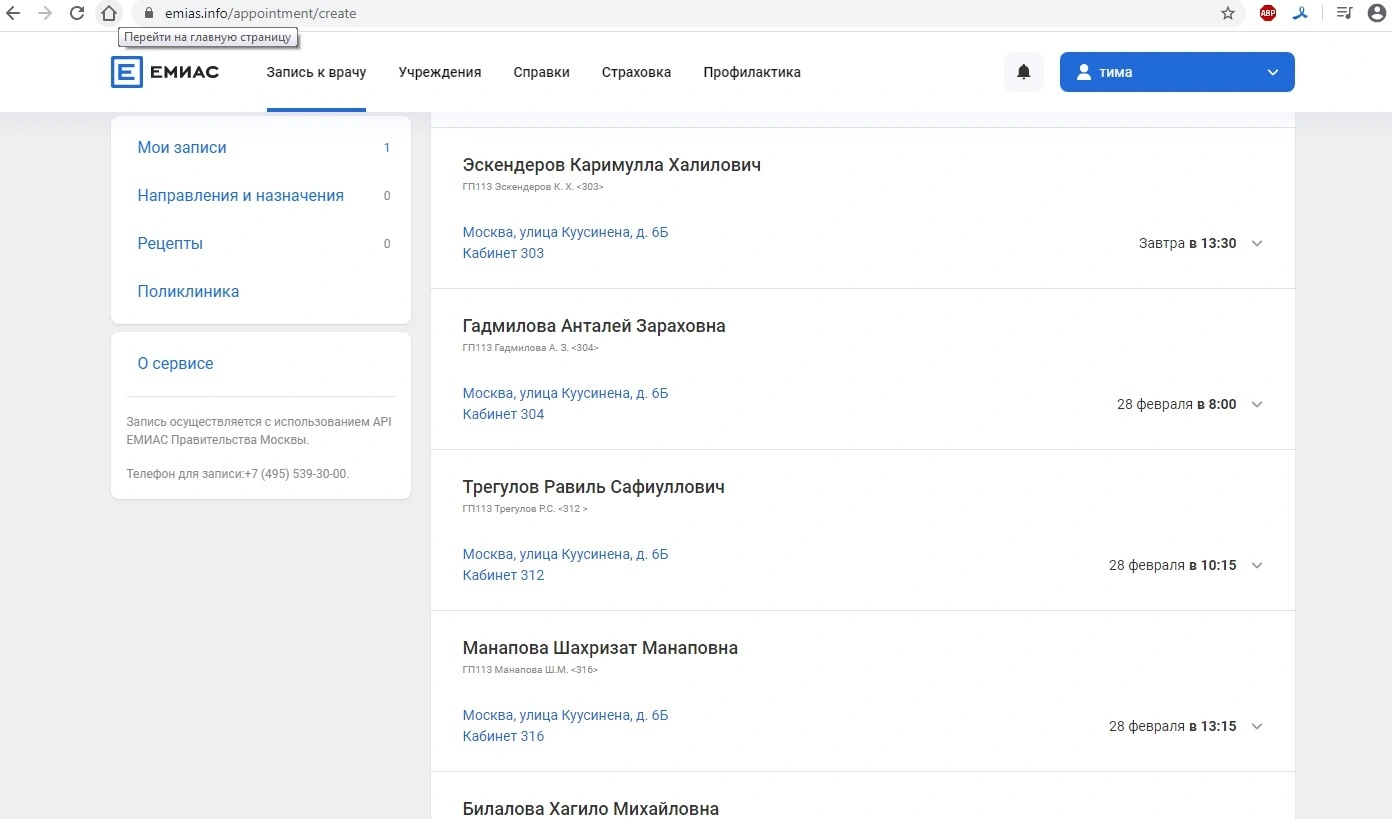Viewport: 1392px width, 819px height.
Task: Click the address link above Кабинет 304
Action: coord(565,393)
